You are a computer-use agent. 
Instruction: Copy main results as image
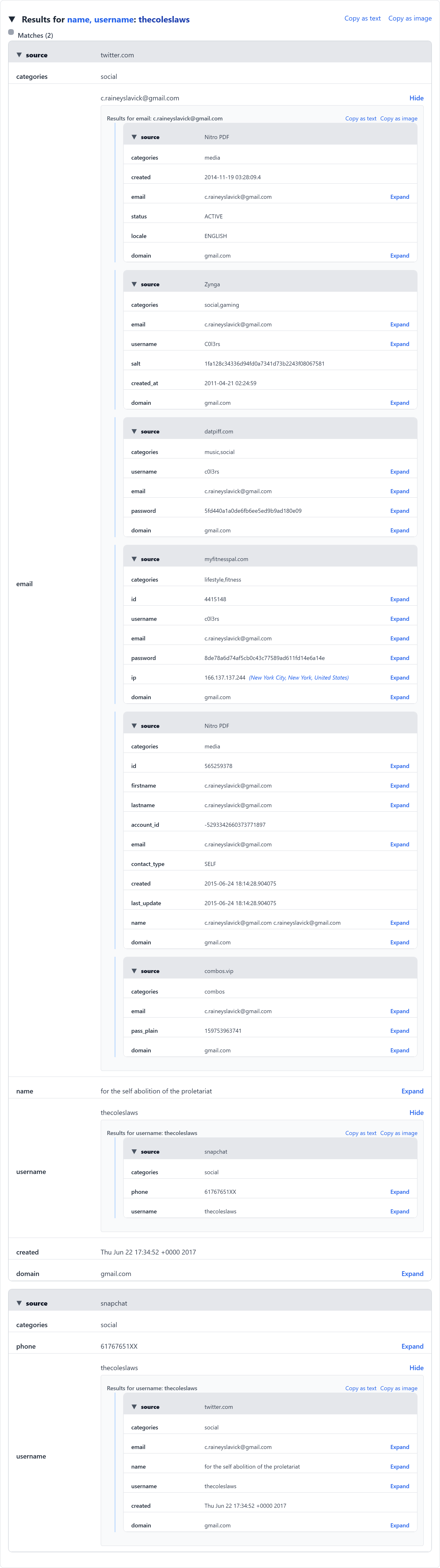click(x=410, y=18)
